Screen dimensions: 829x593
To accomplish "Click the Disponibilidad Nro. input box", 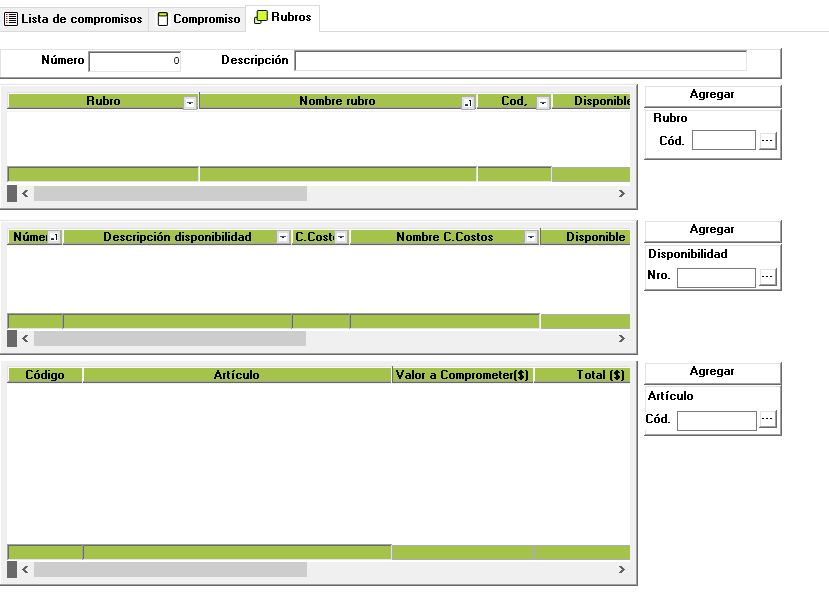I will coord(716,277).
